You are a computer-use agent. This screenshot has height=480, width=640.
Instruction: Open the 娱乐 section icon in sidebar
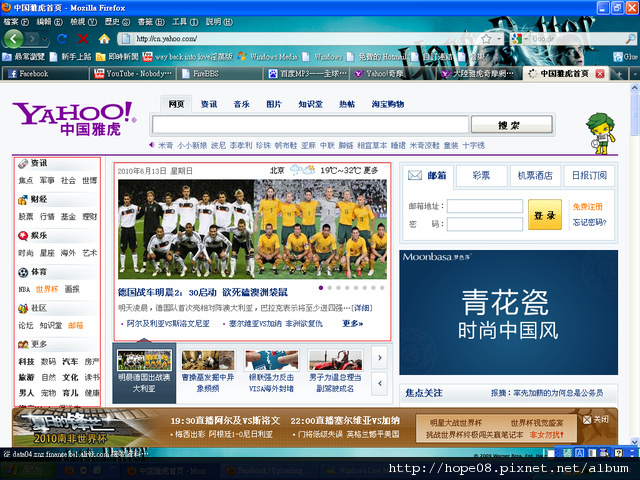click(x=23, y=236)
